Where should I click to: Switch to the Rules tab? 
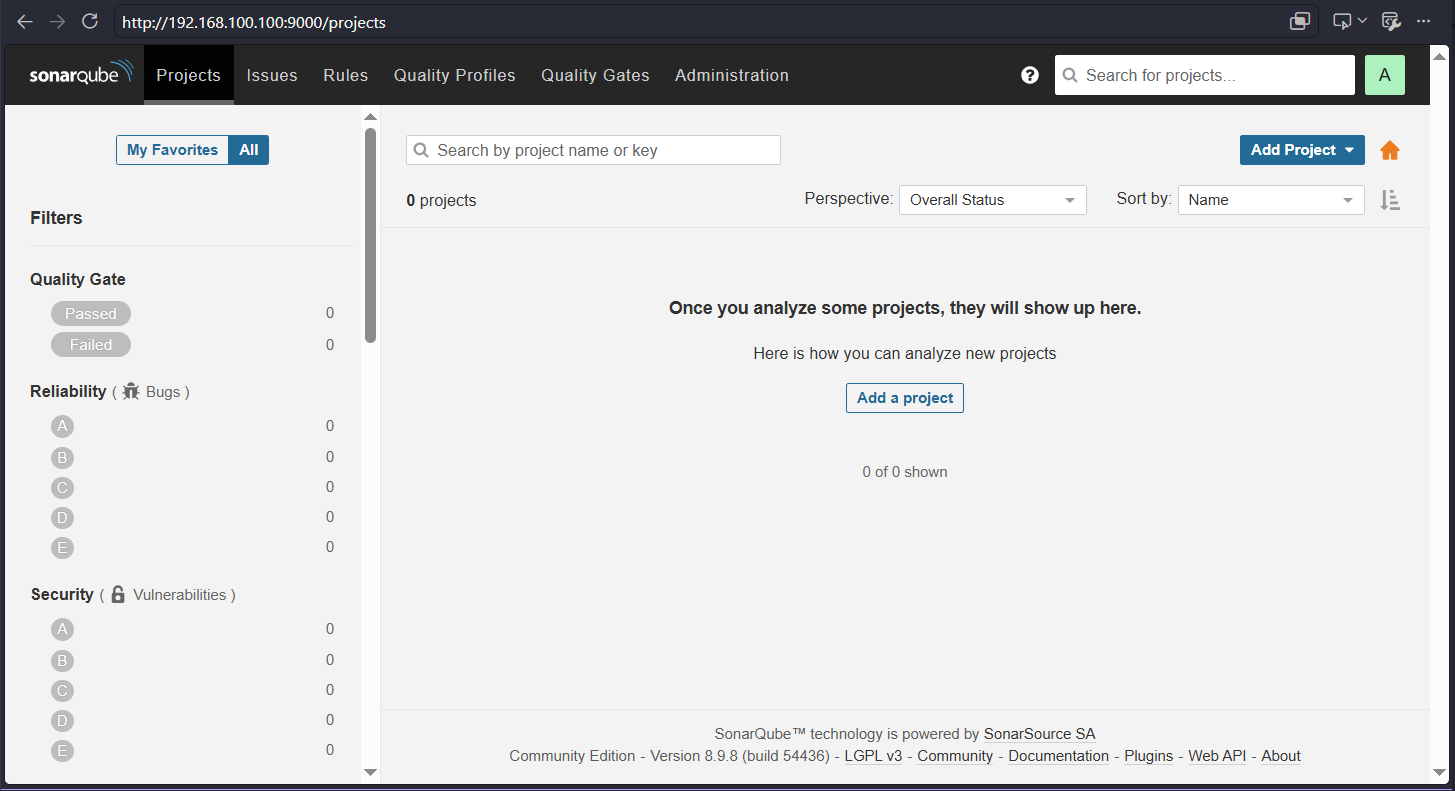pyautogui.click(x=346, y=75)
